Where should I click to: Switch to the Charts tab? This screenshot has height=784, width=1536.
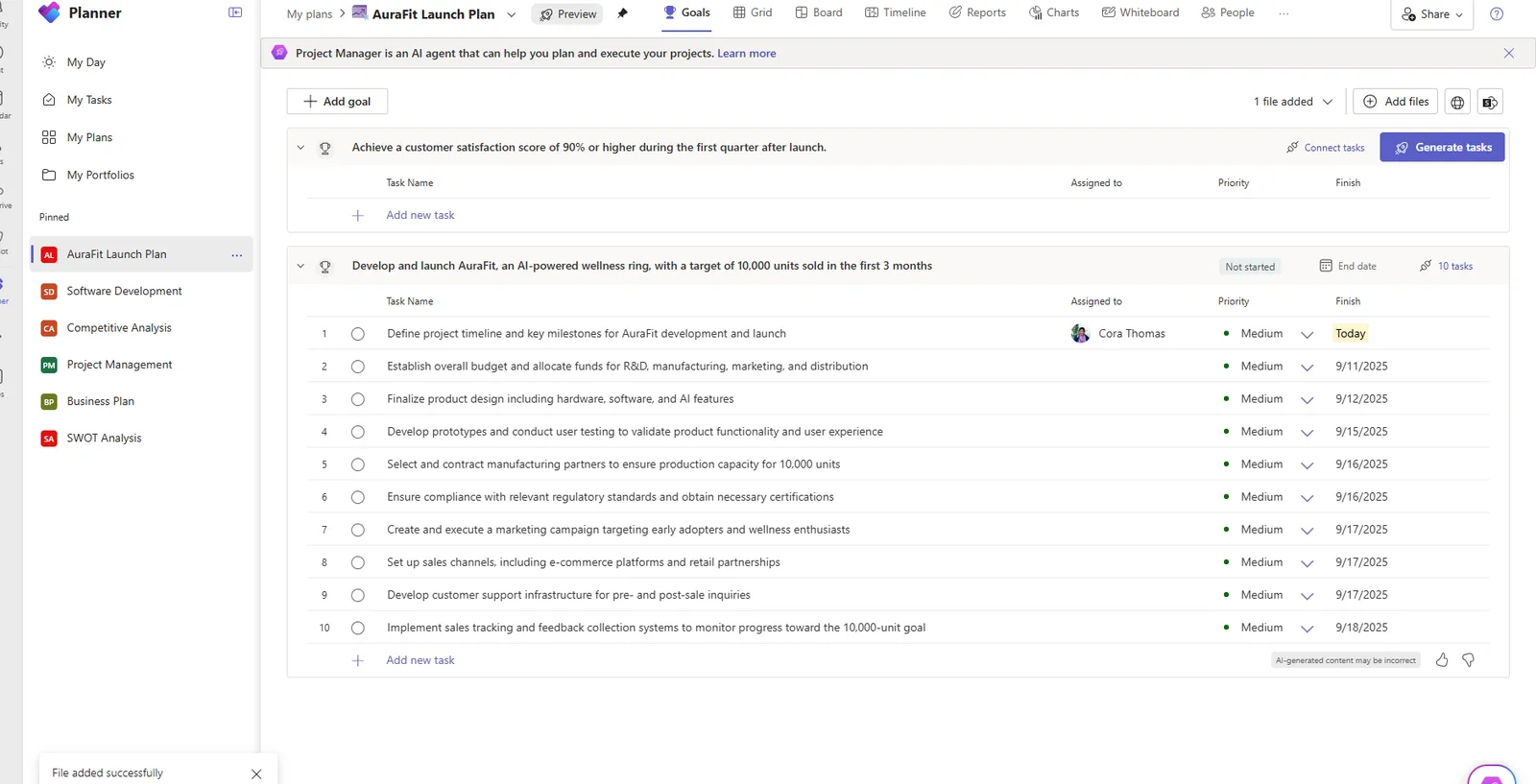click(x=1054, y=12)
